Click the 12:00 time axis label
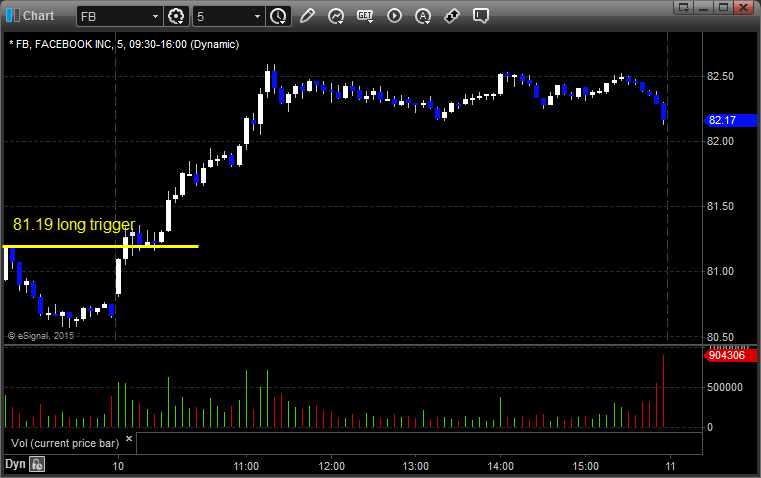This screenshot has width=761, height=478. point(331,466)
